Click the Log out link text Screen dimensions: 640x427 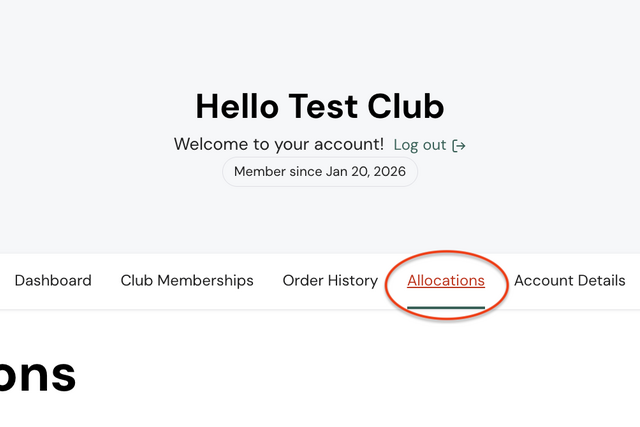click(x=420, y=145)
